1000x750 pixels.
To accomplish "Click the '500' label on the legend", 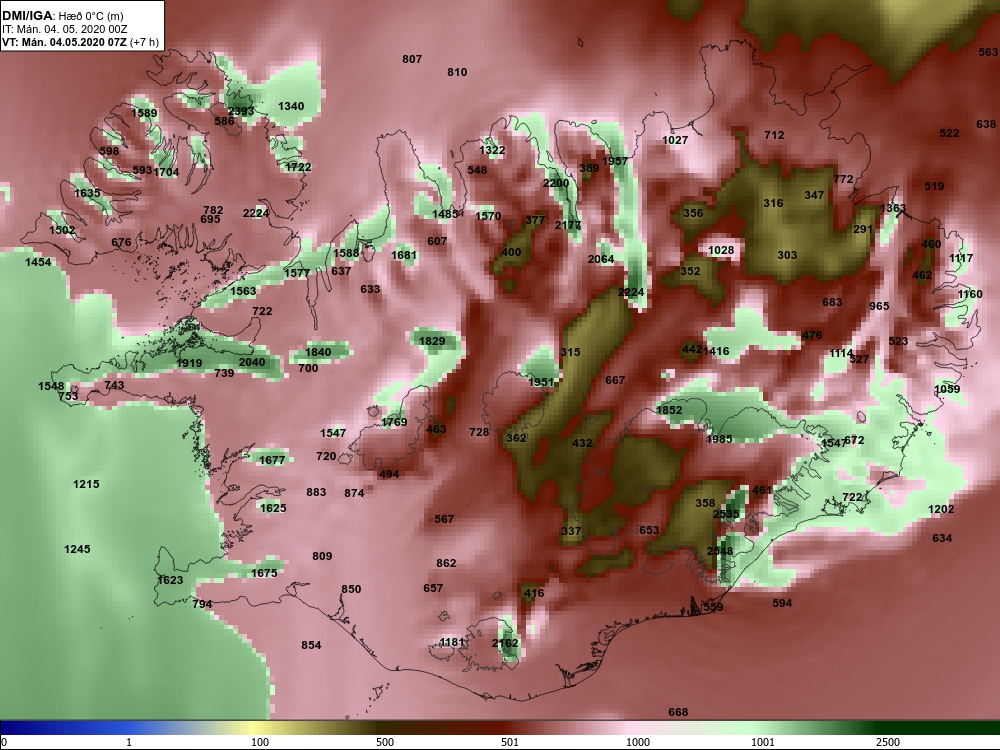I will coord(385,742).
